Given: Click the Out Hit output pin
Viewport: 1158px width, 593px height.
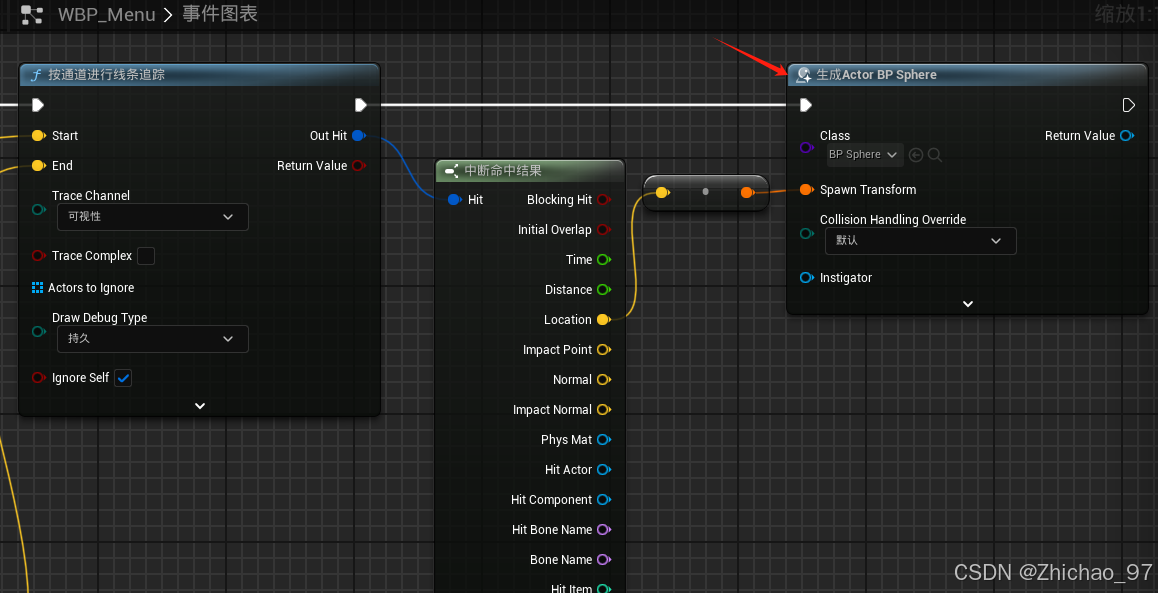Looking at the screenshot, I should pyautogui.click(x=359, y=136).
